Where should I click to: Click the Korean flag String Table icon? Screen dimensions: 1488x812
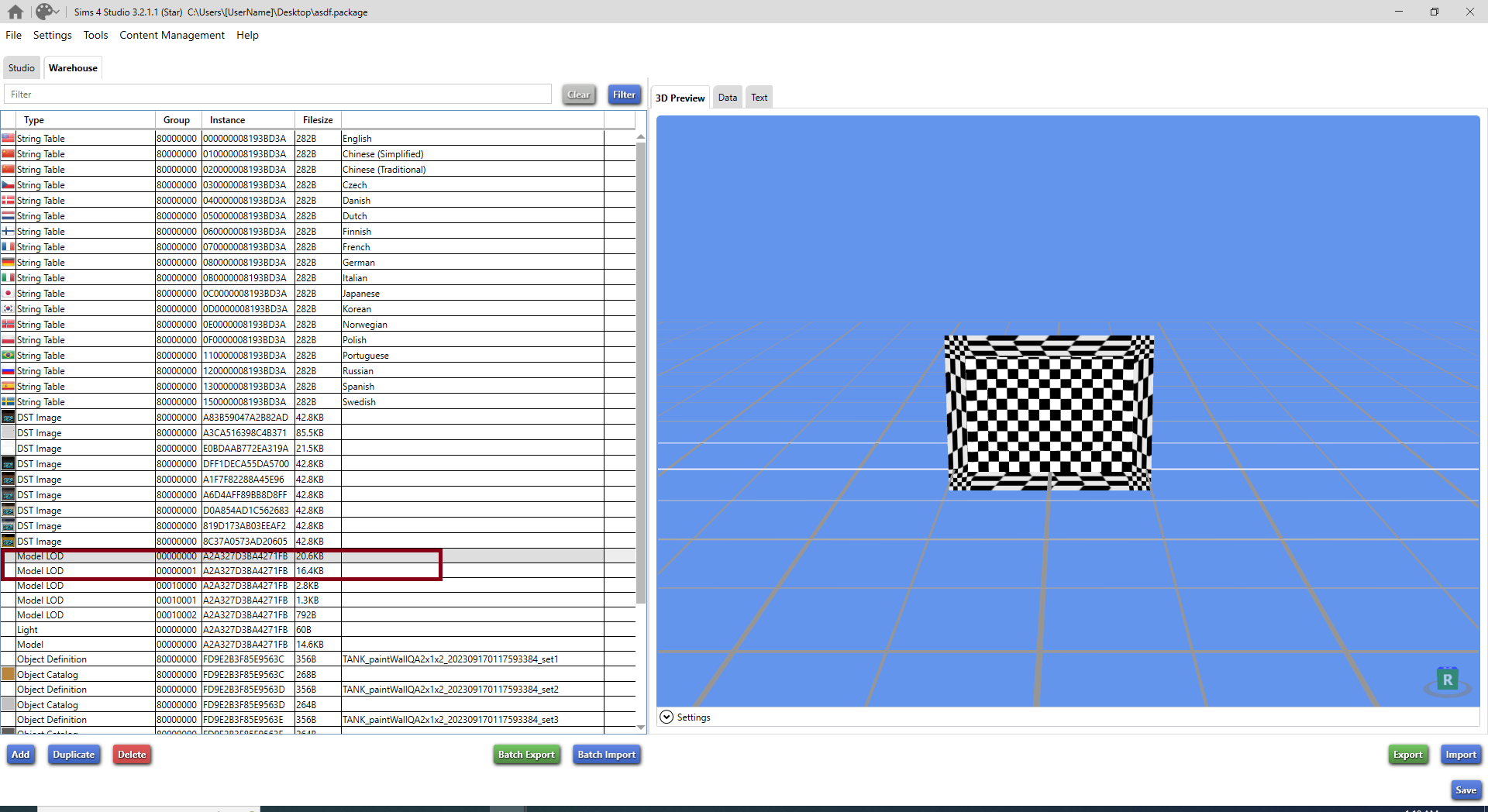(9, 308)
